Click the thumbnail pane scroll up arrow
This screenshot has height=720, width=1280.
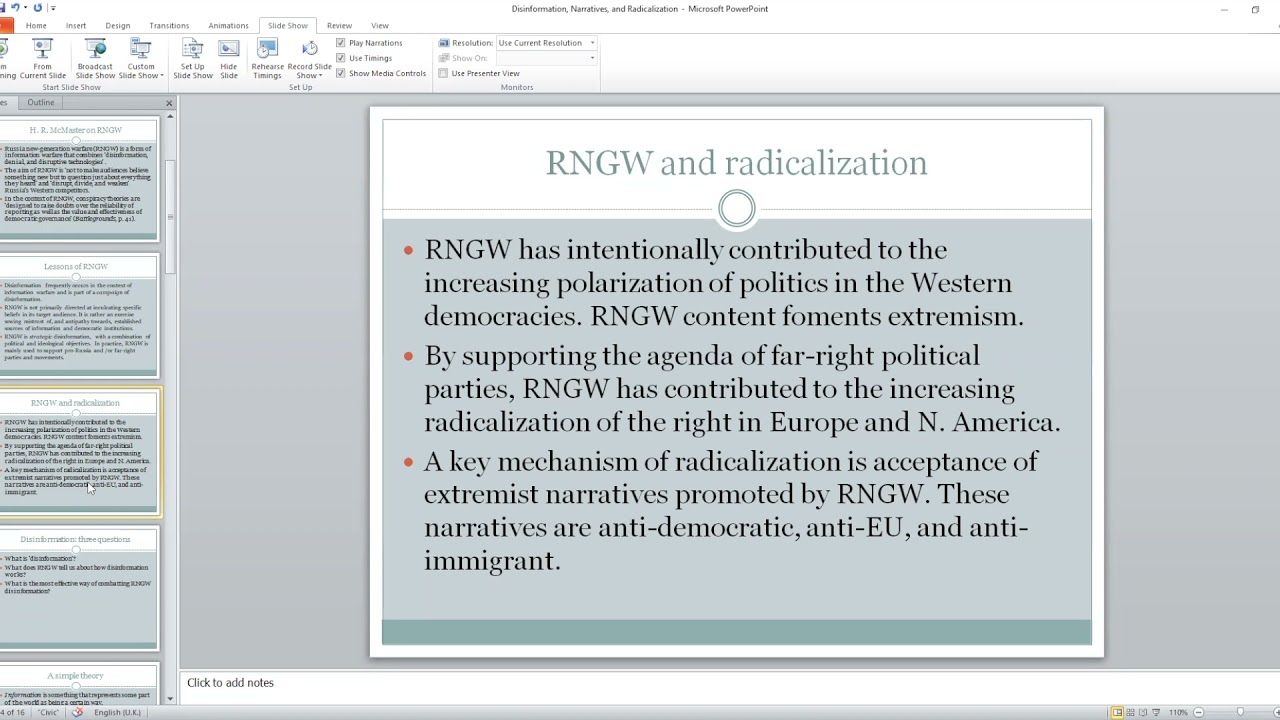click(170, 117)
